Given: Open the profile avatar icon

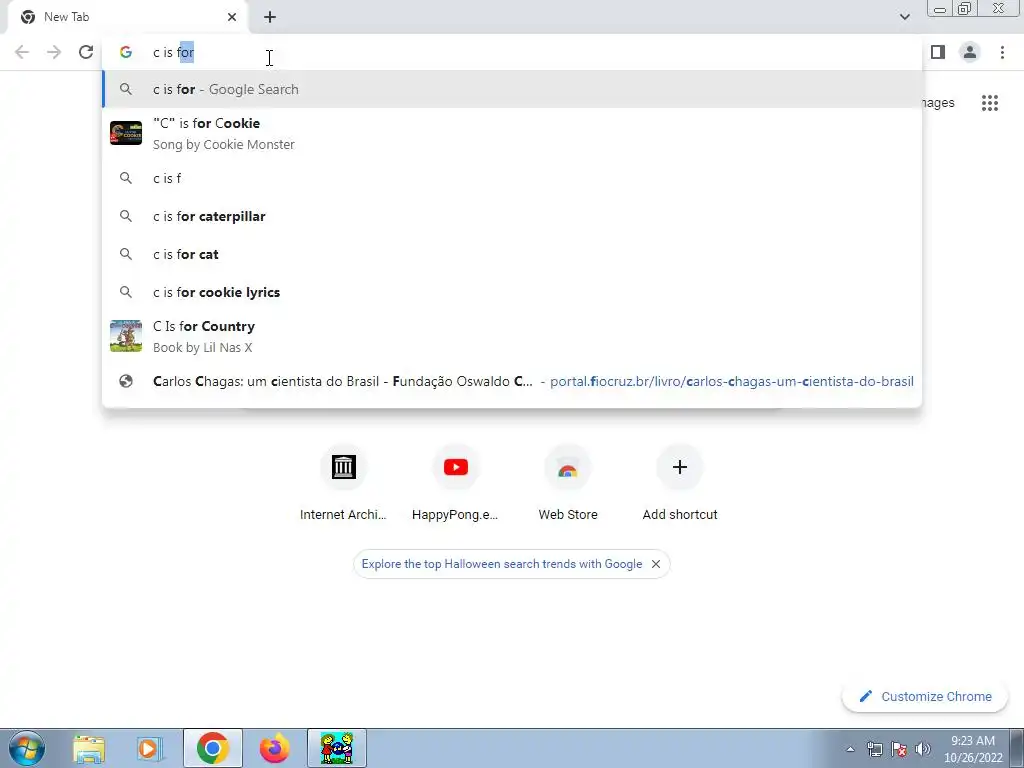Looking at the screenshot, I should 970,52.
